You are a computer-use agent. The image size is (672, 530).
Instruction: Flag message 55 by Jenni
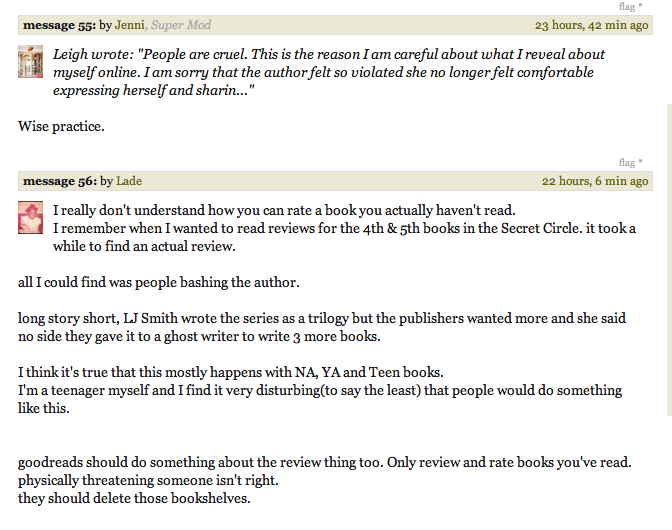coord(626,7)
